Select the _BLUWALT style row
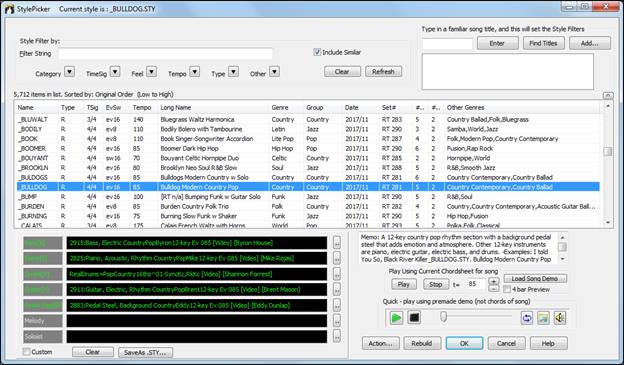Screen dimensions: 624x365 pos(308,119)
